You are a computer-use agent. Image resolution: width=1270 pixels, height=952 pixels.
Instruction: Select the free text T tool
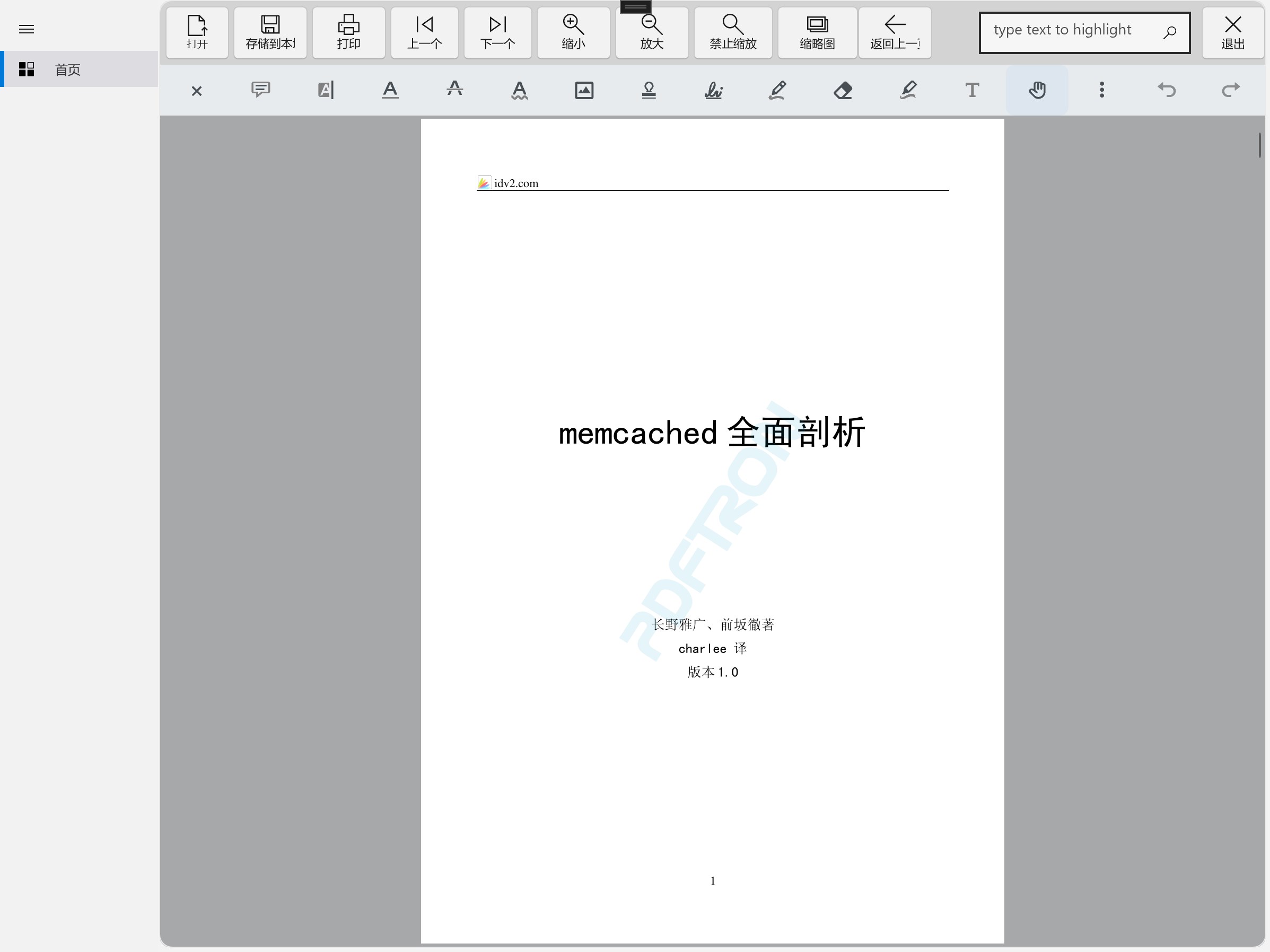pyautogui.click(x=972, y=90)
